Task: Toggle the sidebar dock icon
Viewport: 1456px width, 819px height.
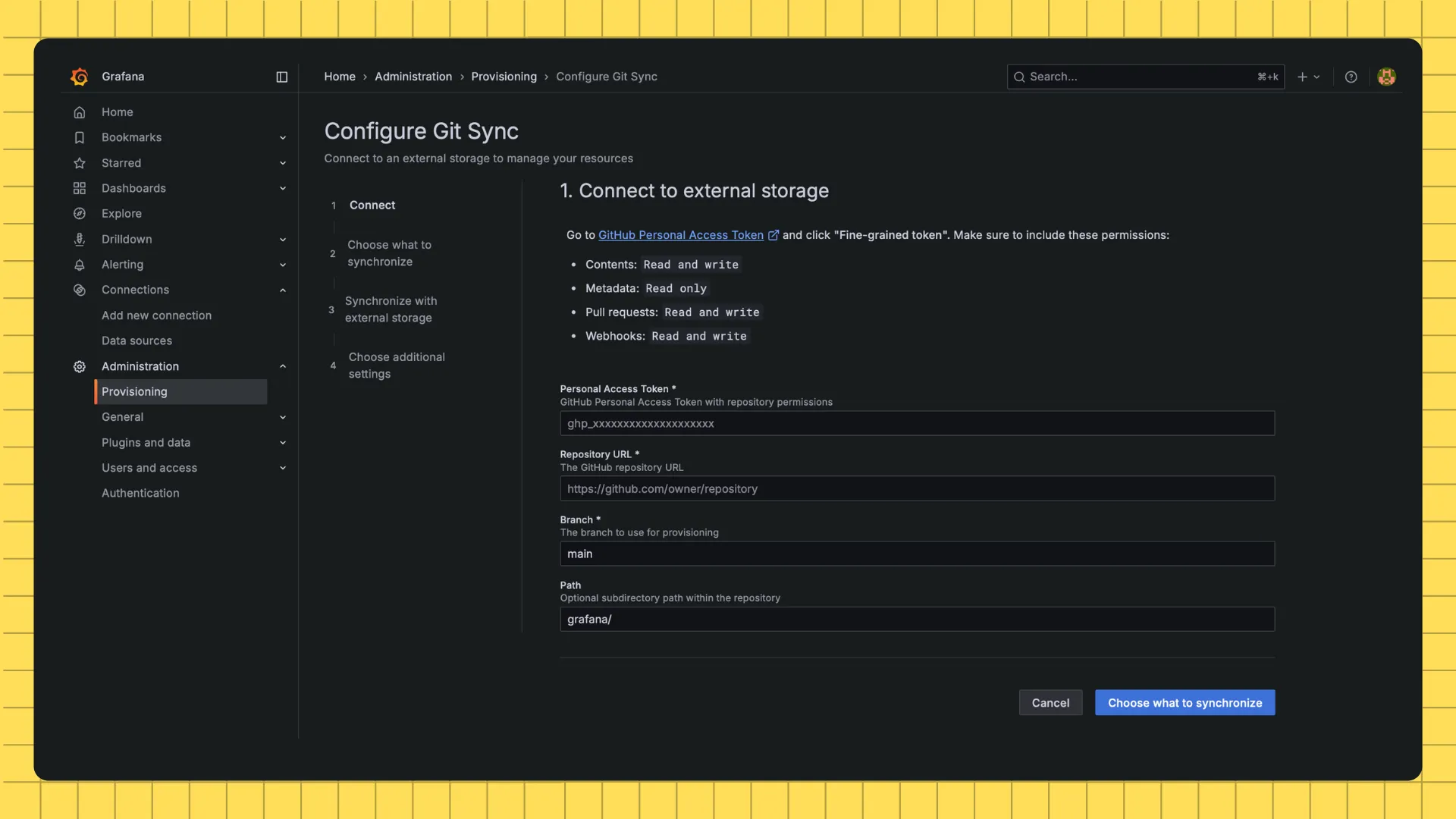Action: pos(281,77)
